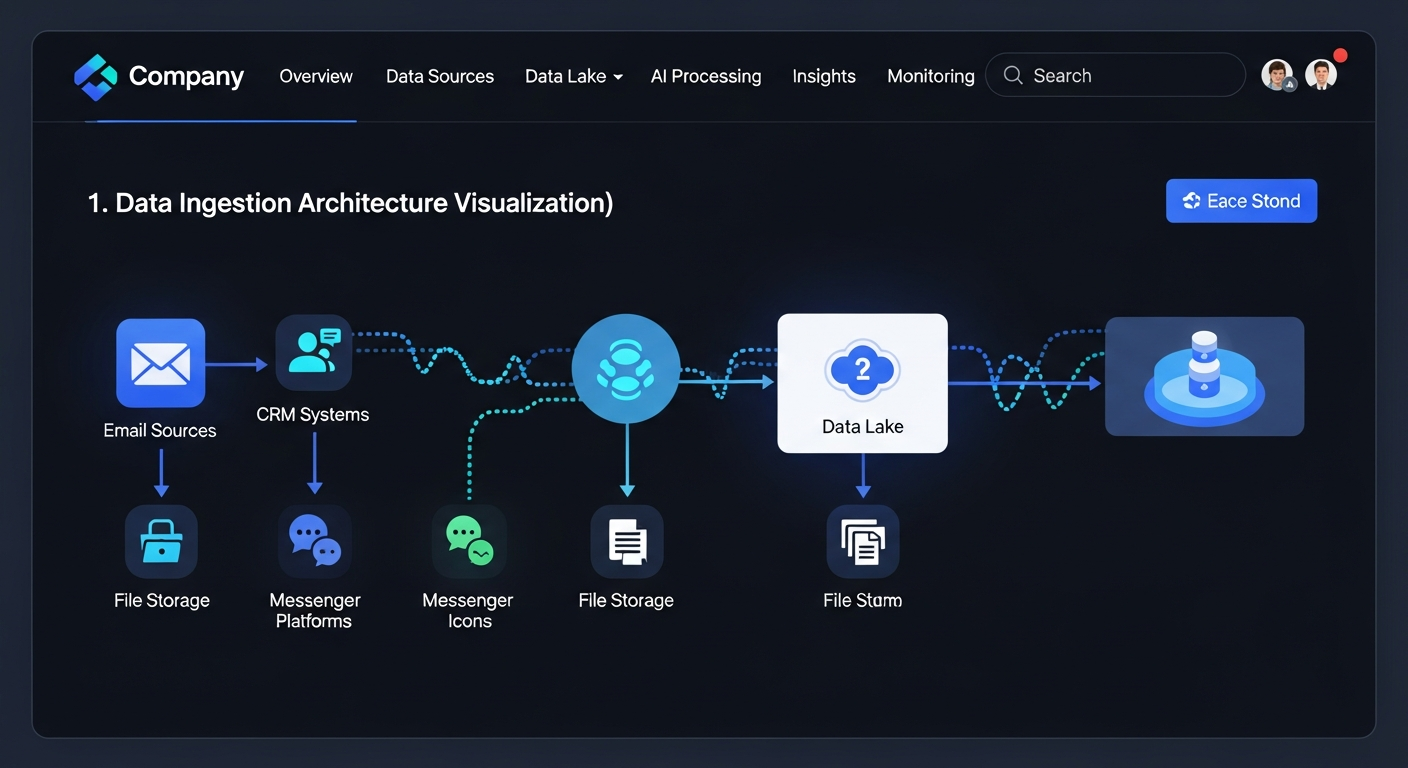
Task: Open the File Storage document icon
Action: coord(627,541)
